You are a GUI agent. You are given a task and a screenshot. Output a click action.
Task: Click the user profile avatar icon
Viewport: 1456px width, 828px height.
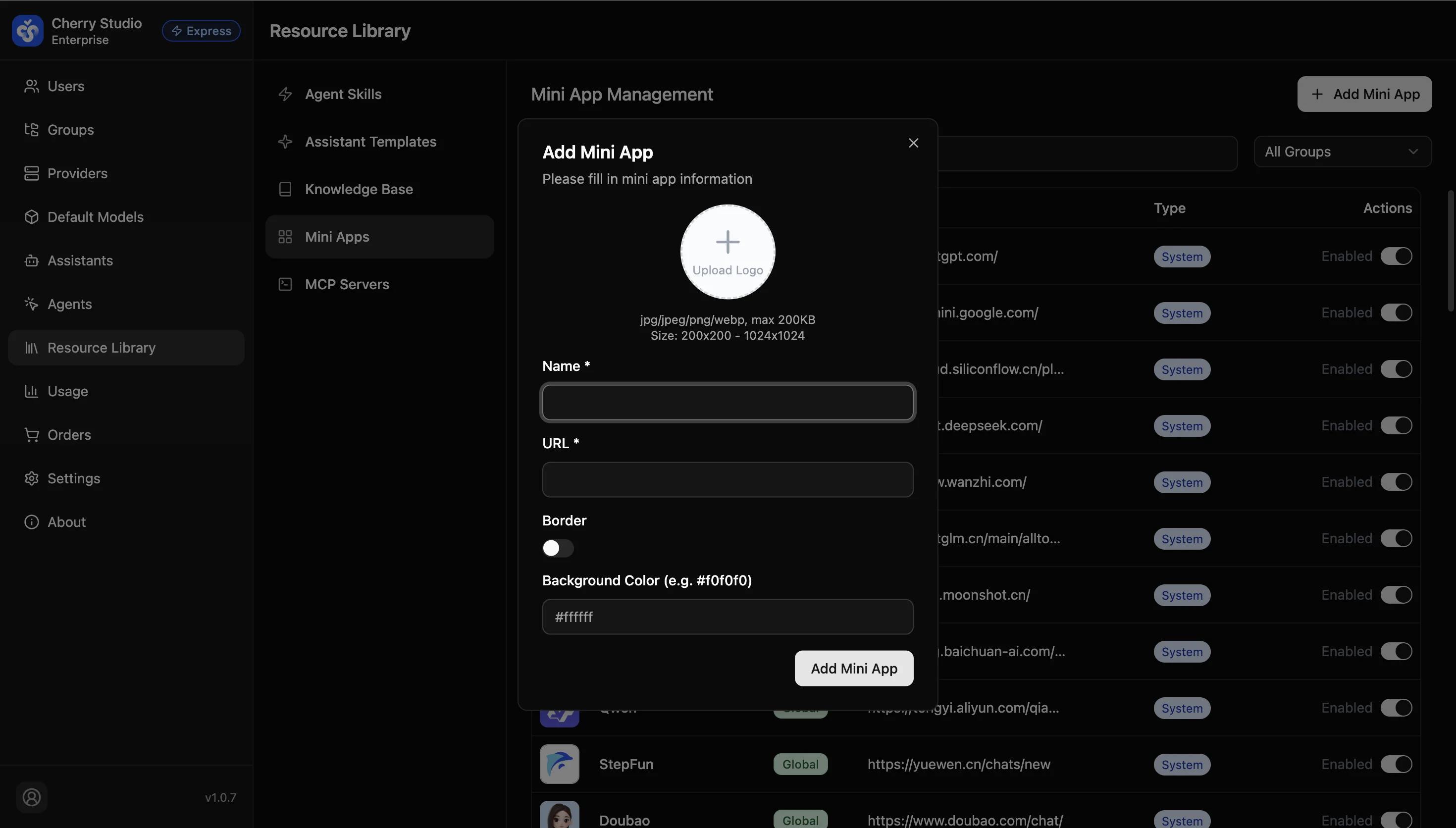pos(31,797)
